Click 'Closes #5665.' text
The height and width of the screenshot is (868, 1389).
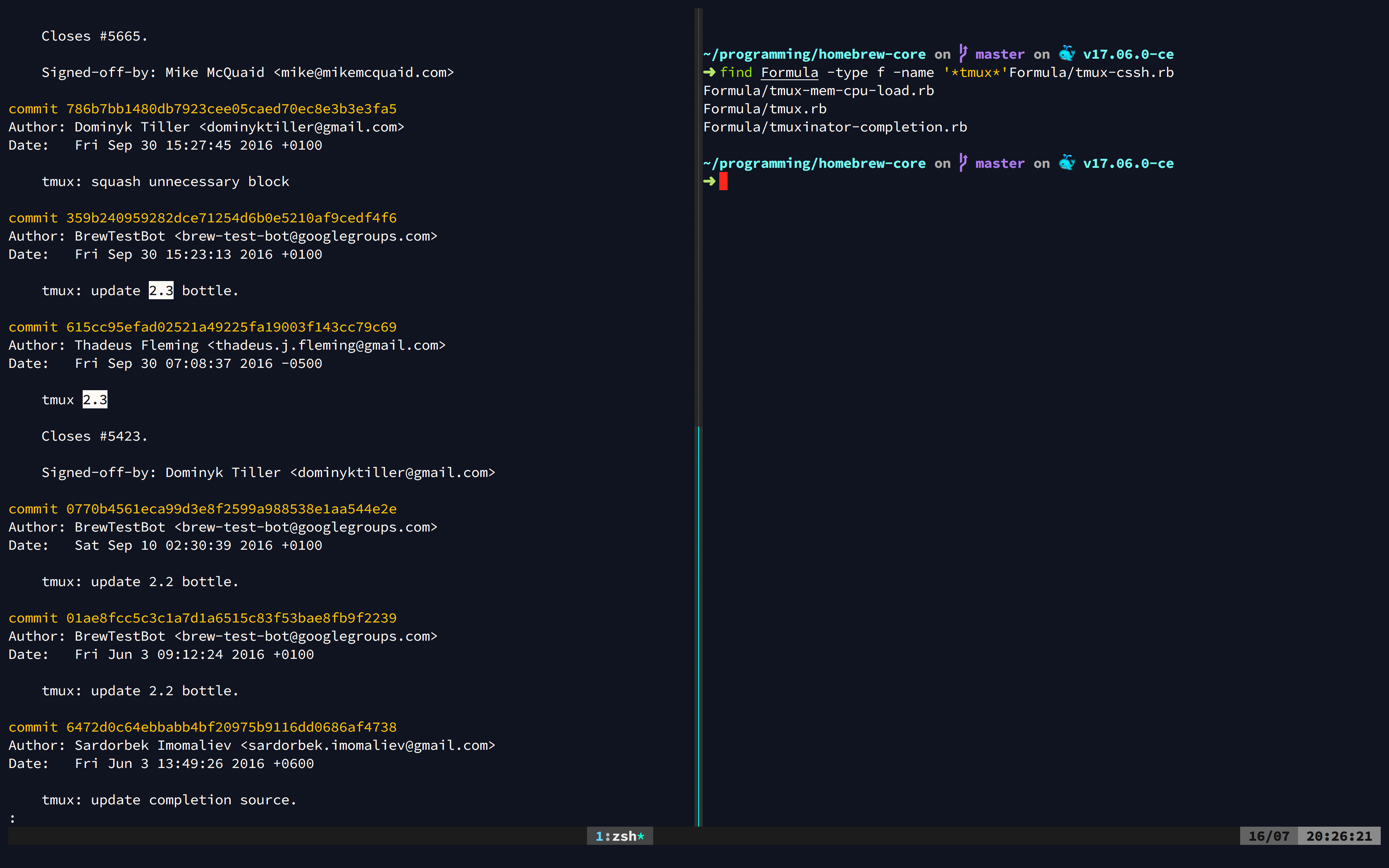tap(95, 36)
